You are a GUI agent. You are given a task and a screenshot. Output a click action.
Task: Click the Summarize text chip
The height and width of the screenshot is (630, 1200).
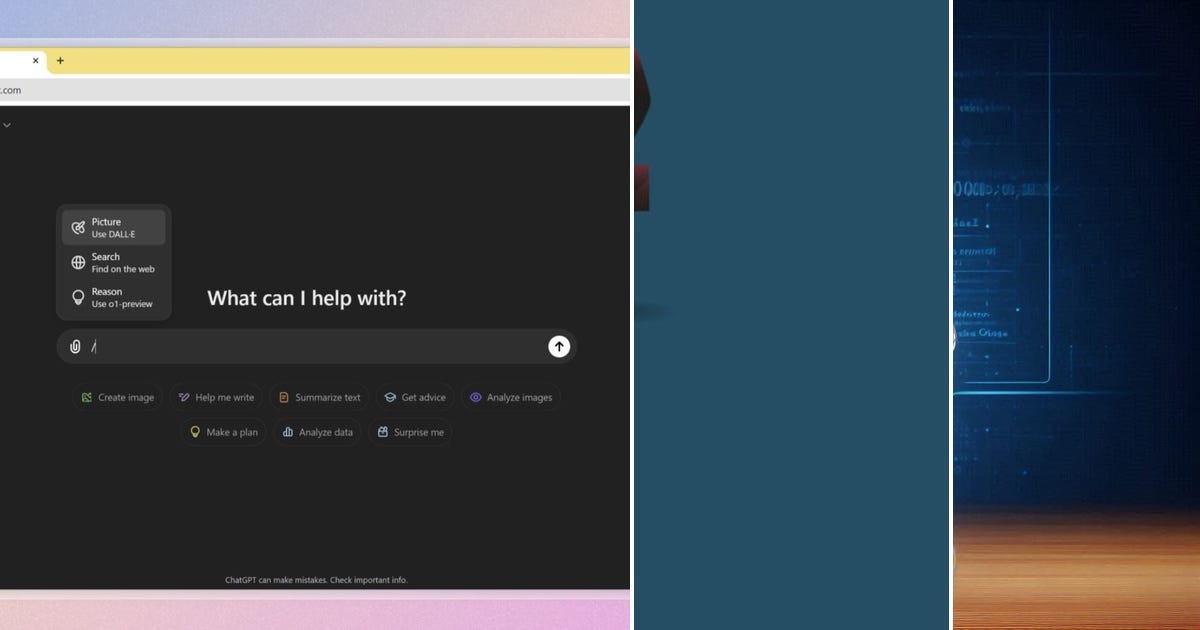pyautogui.click(x=320, y=397)
